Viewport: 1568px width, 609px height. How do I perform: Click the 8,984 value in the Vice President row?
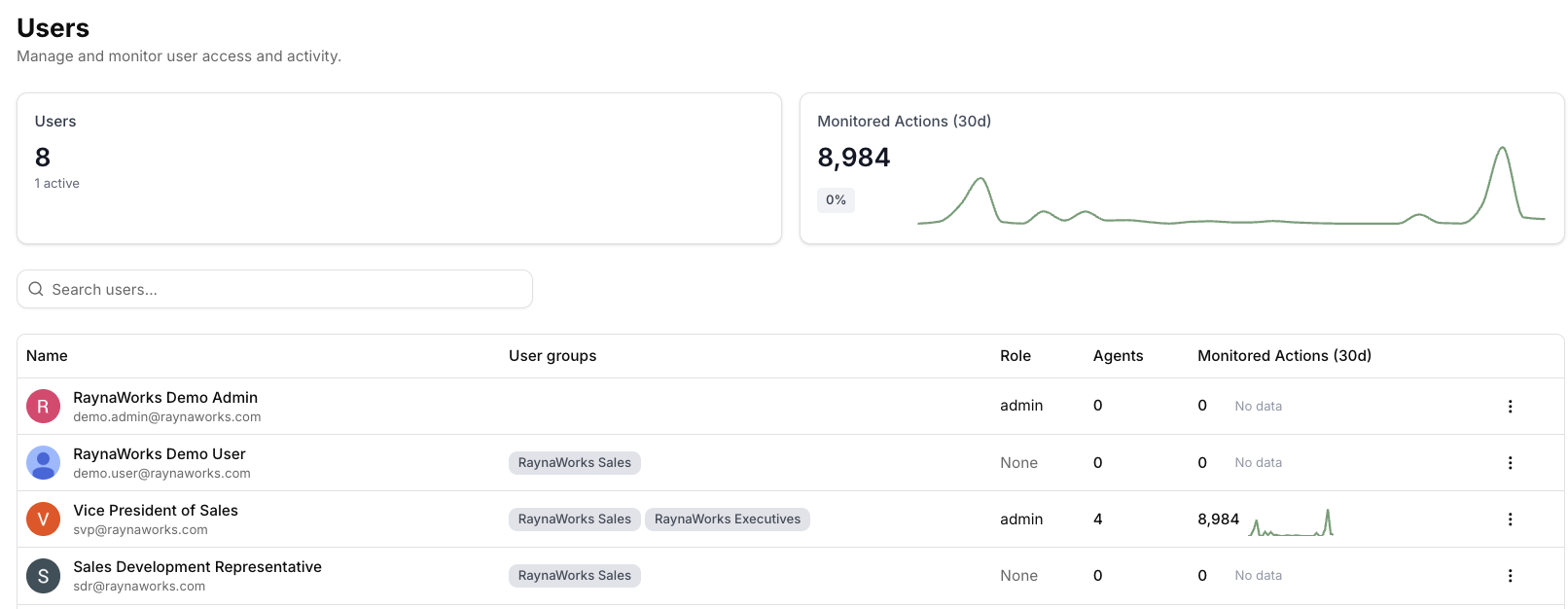(x=1218, y=519)
